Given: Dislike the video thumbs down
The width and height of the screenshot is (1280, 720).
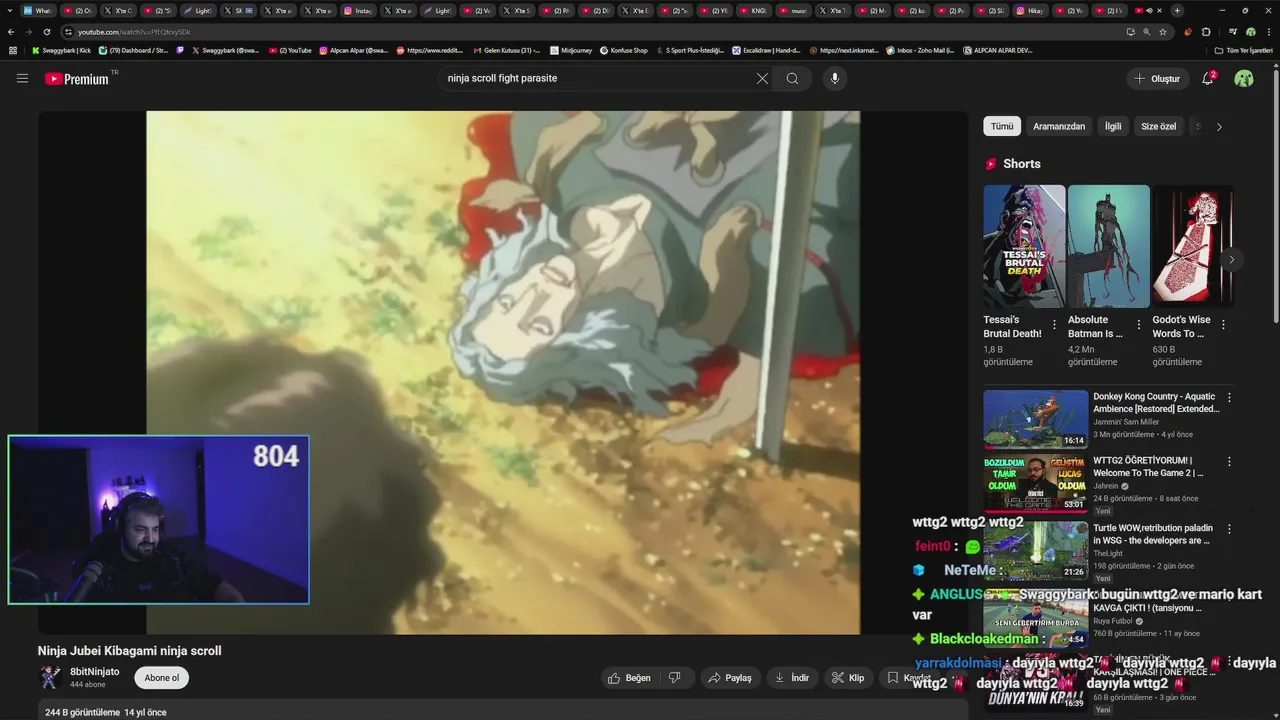Looking at the screenshot, I should point(675,678).
